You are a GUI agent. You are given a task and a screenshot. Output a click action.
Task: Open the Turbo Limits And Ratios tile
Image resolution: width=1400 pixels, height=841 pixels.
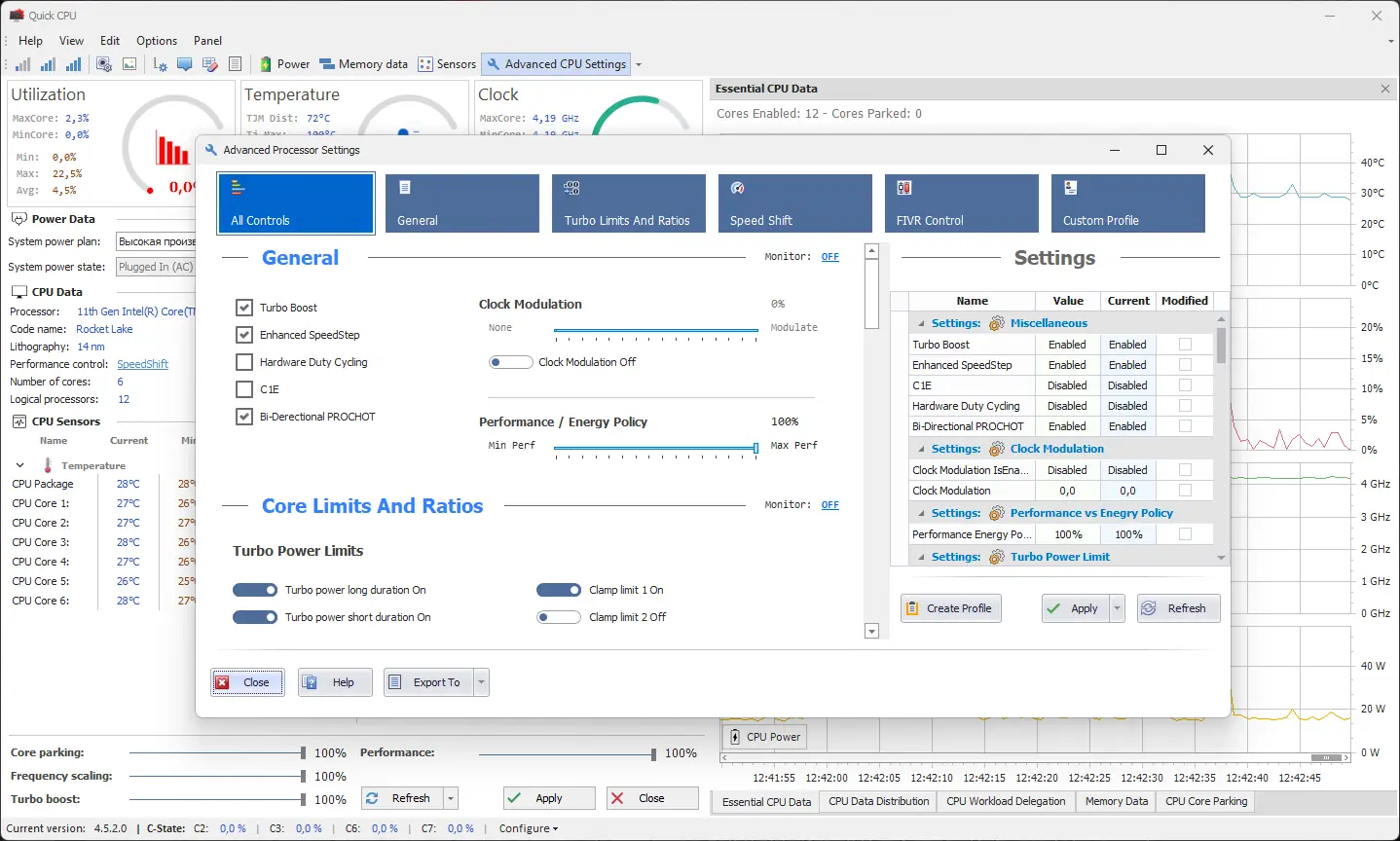tap(629, 203)
